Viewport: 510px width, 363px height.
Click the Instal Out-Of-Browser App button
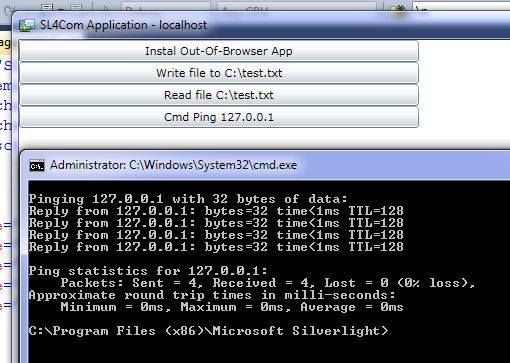coord(219,51)
